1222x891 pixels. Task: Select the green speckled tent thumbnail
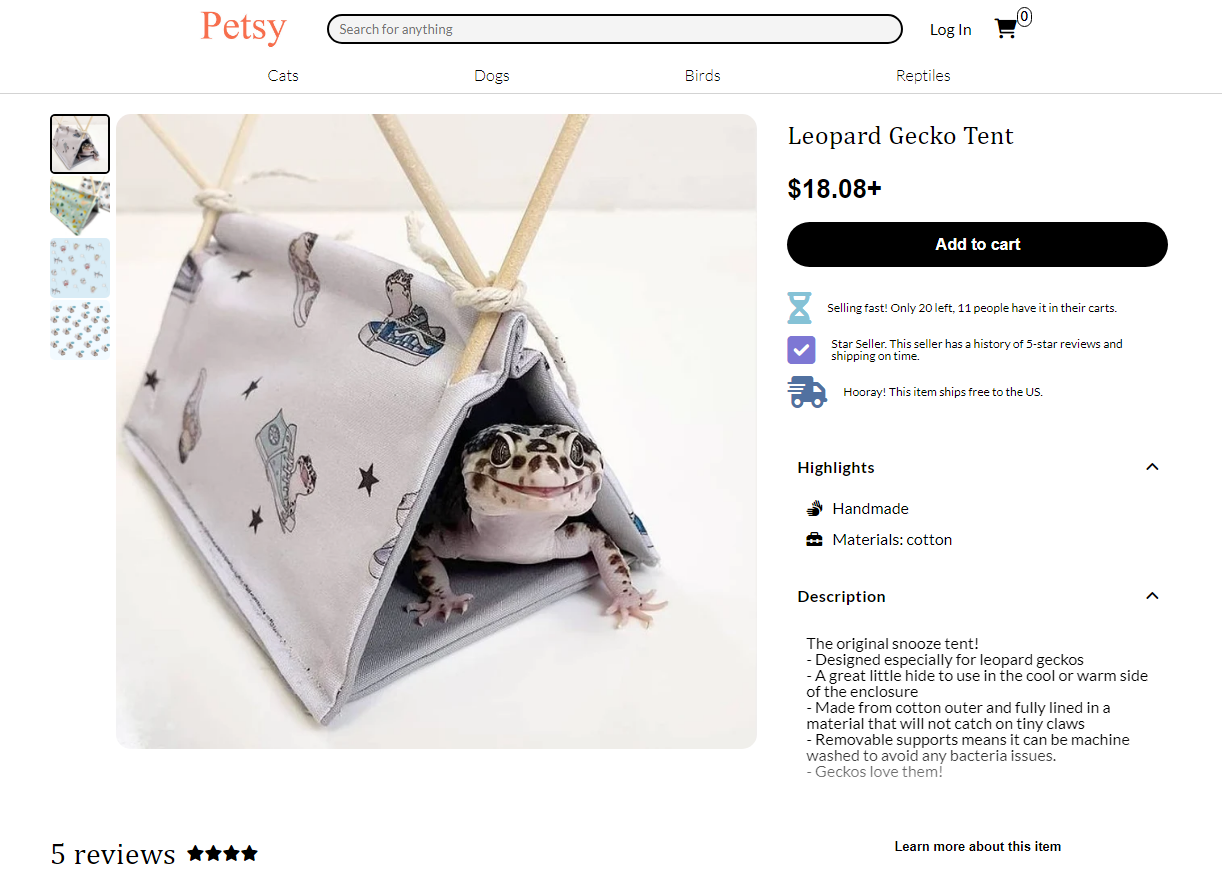point(80,206)
